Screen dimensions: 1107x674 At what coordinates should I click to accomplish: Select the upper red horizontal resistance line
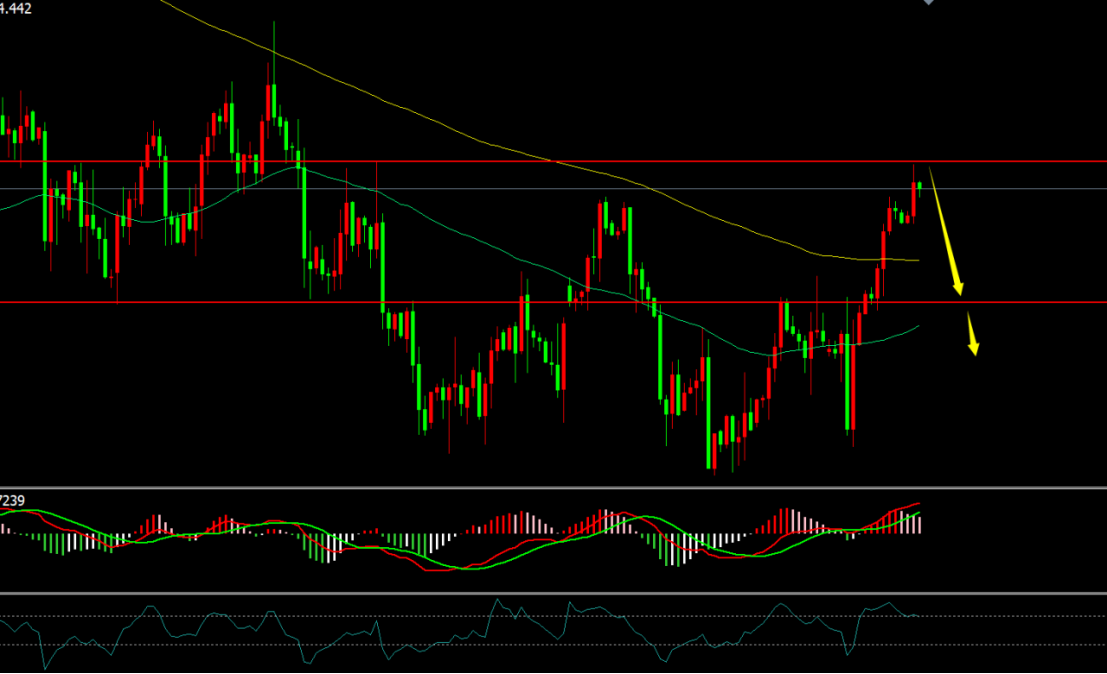click(x=554, y=162)
